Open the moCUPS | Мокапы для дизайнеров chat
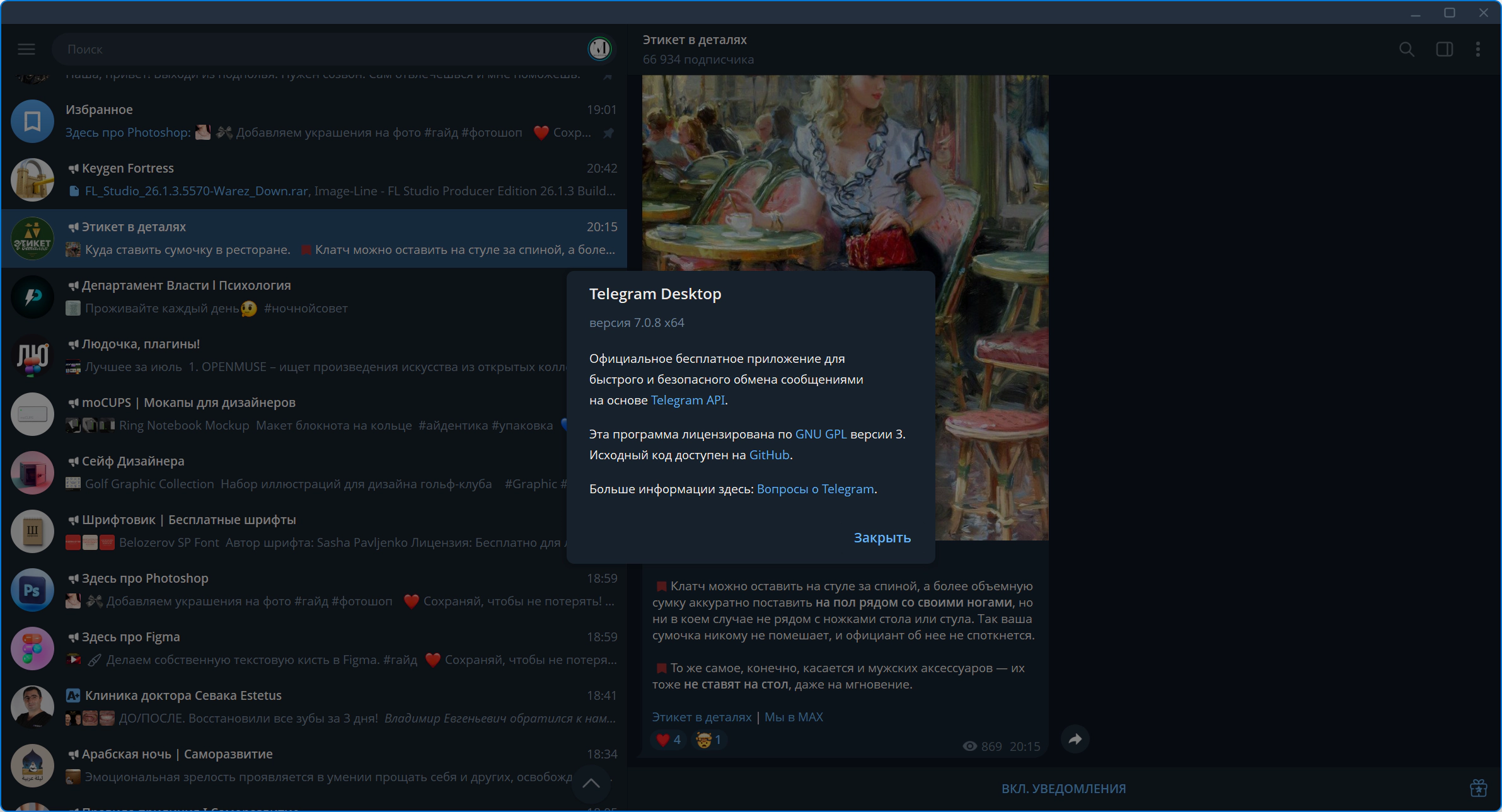Image resolution: width=1502 pixels, height=812 pixels. [x=314, y=414]
